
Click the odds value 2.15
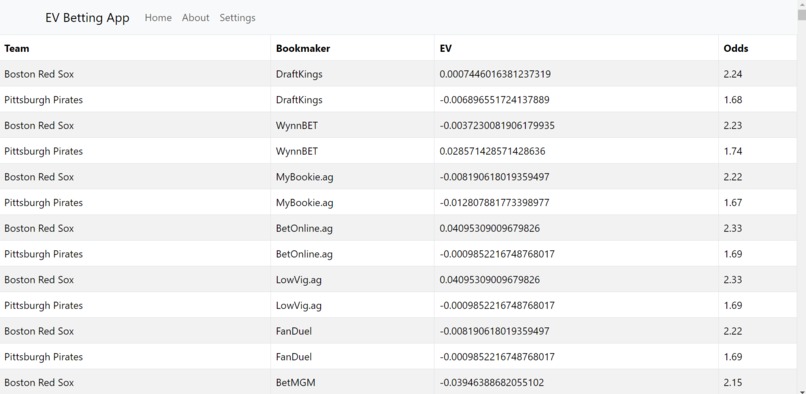click(x=732, y=383)
